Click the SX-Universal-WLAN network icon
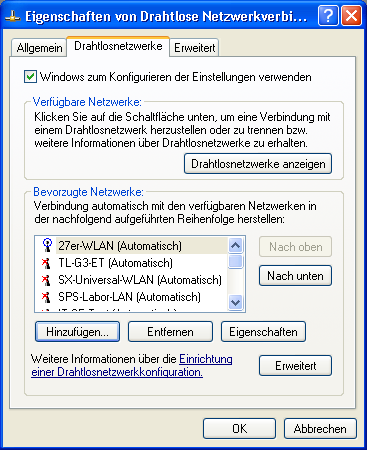 pos(46,280)
